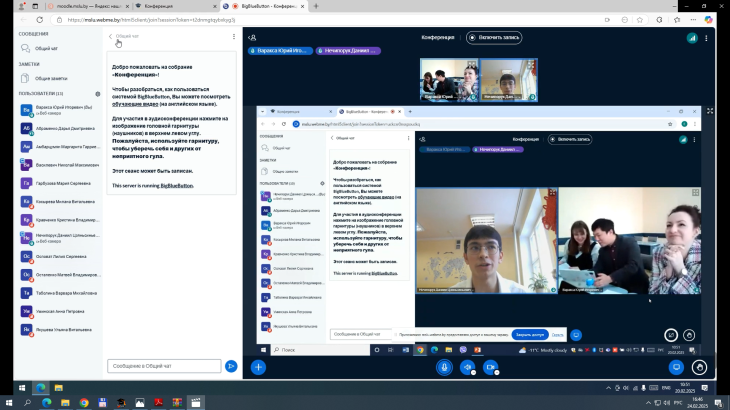Click the browser address bar URL
This screenshot has width=730, height=410.
click(x=151, y=20)
